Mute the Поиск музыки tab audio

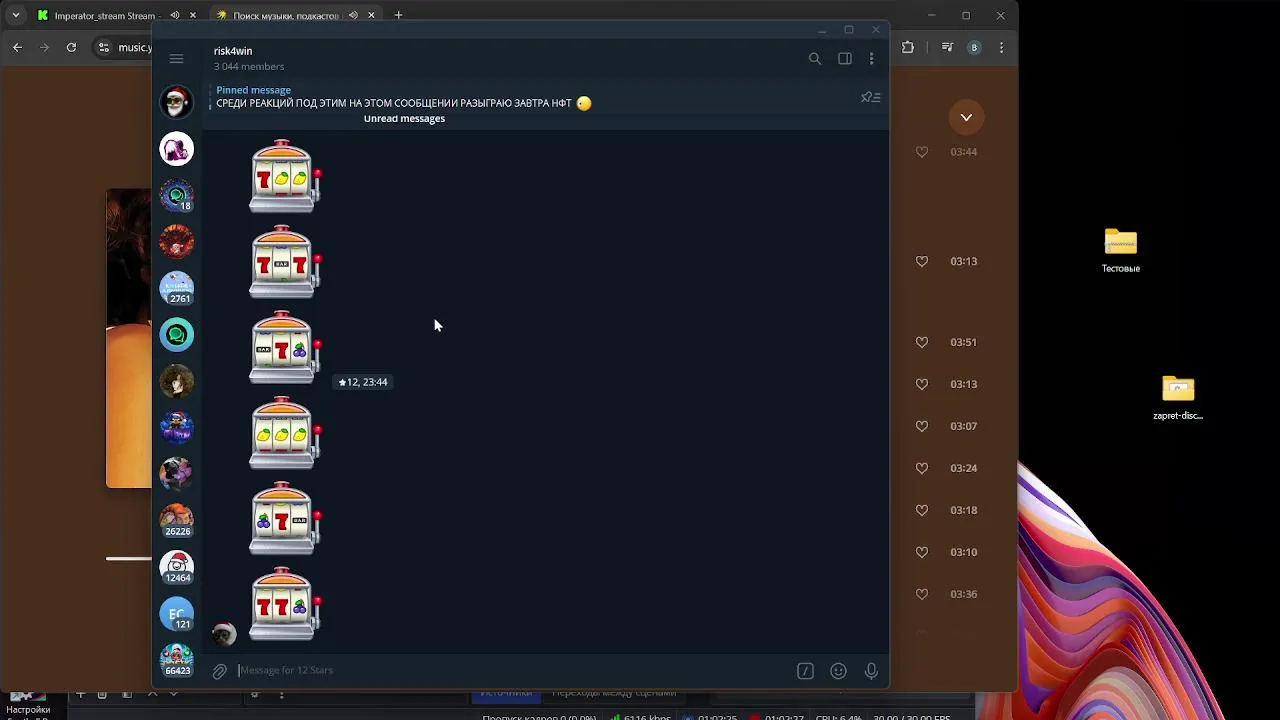coord(353,15)
